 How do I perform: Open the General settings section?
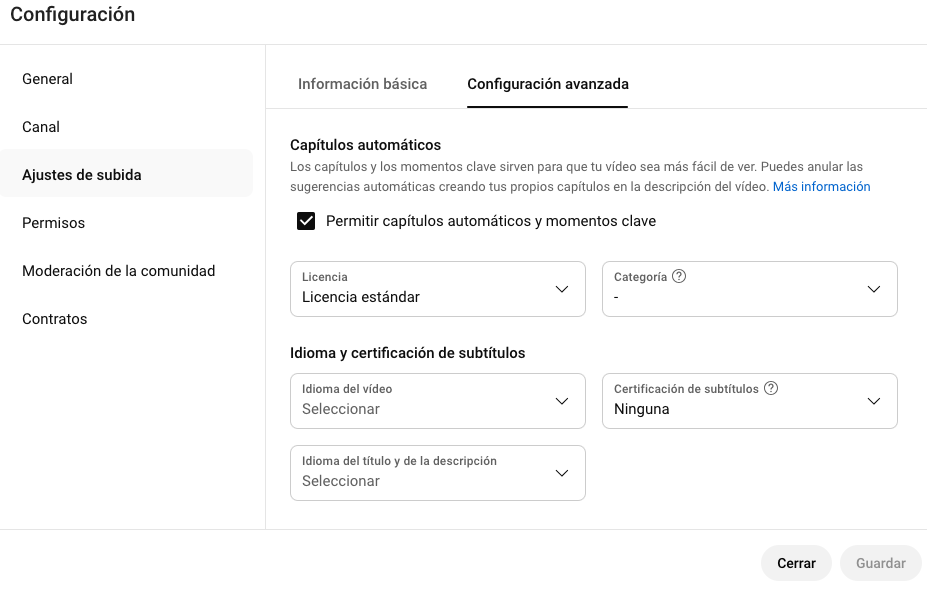(x=47, y=78)
